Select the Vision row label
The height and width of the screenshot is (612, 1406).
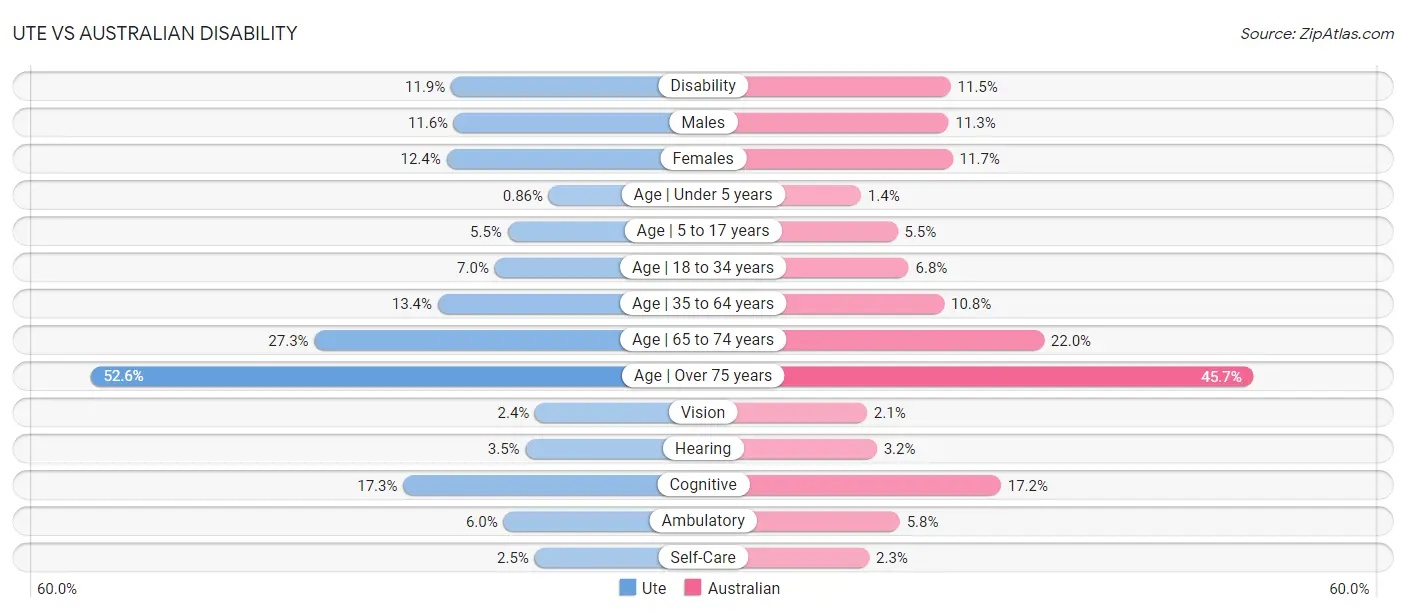tap(703, 412)
